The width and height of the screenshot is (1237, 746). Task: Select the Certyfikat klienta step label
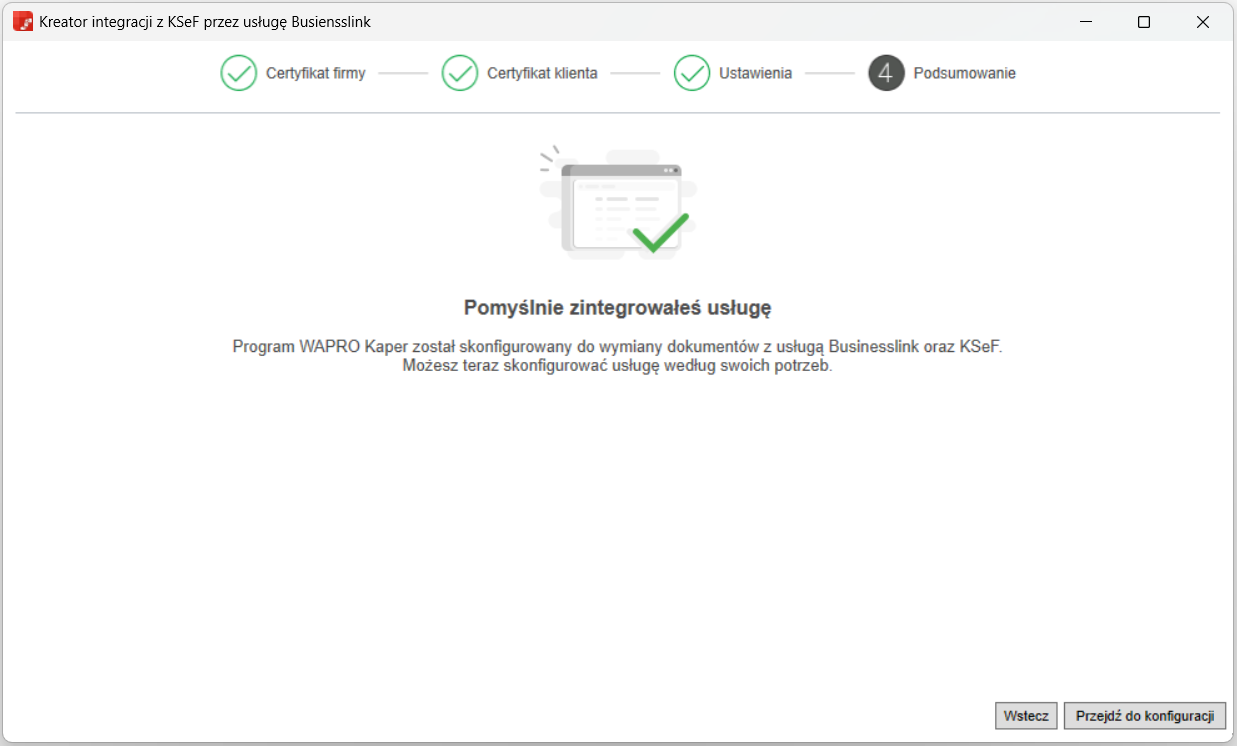542,73
